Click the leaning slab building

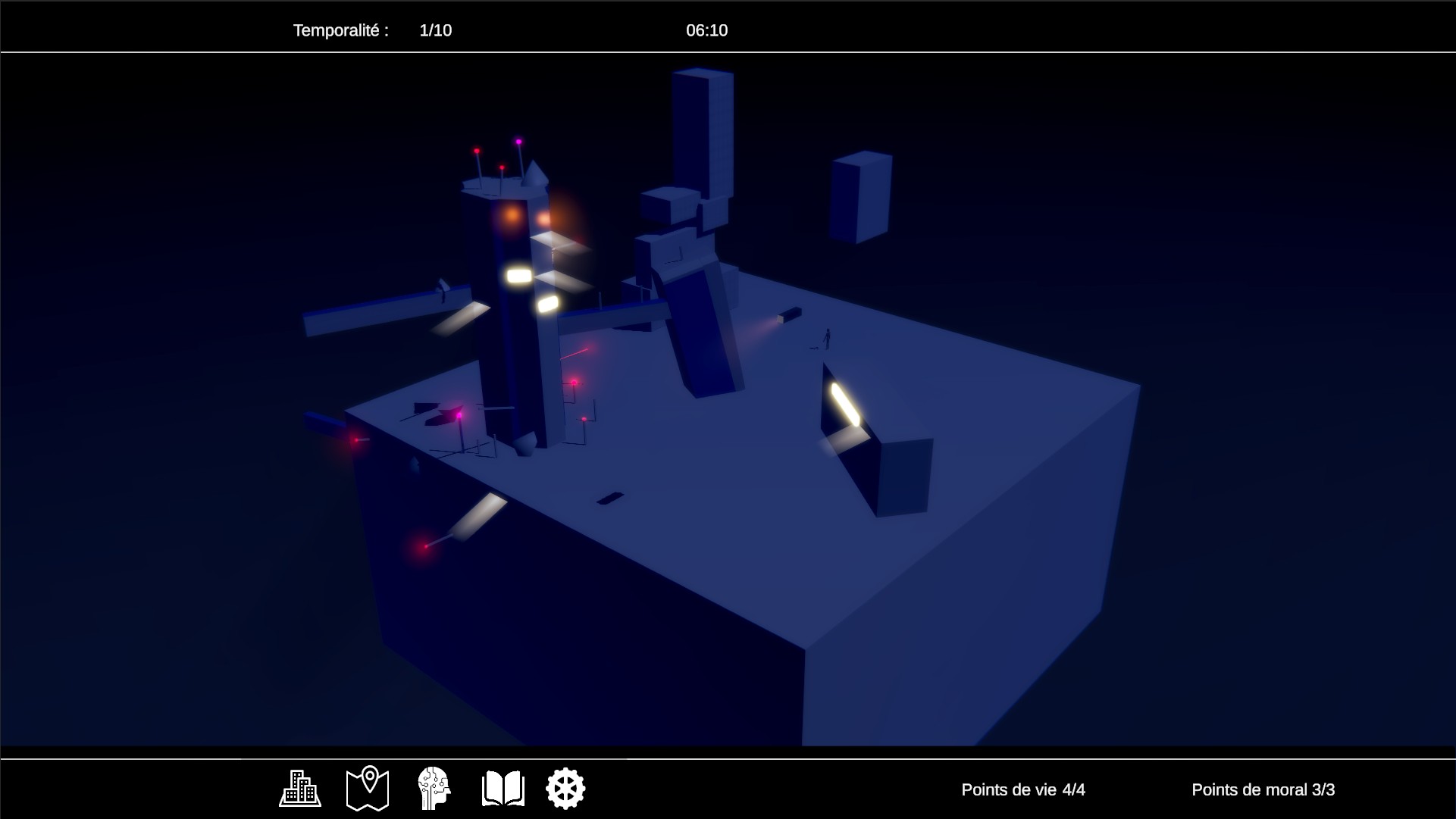(x=701, y=333)
